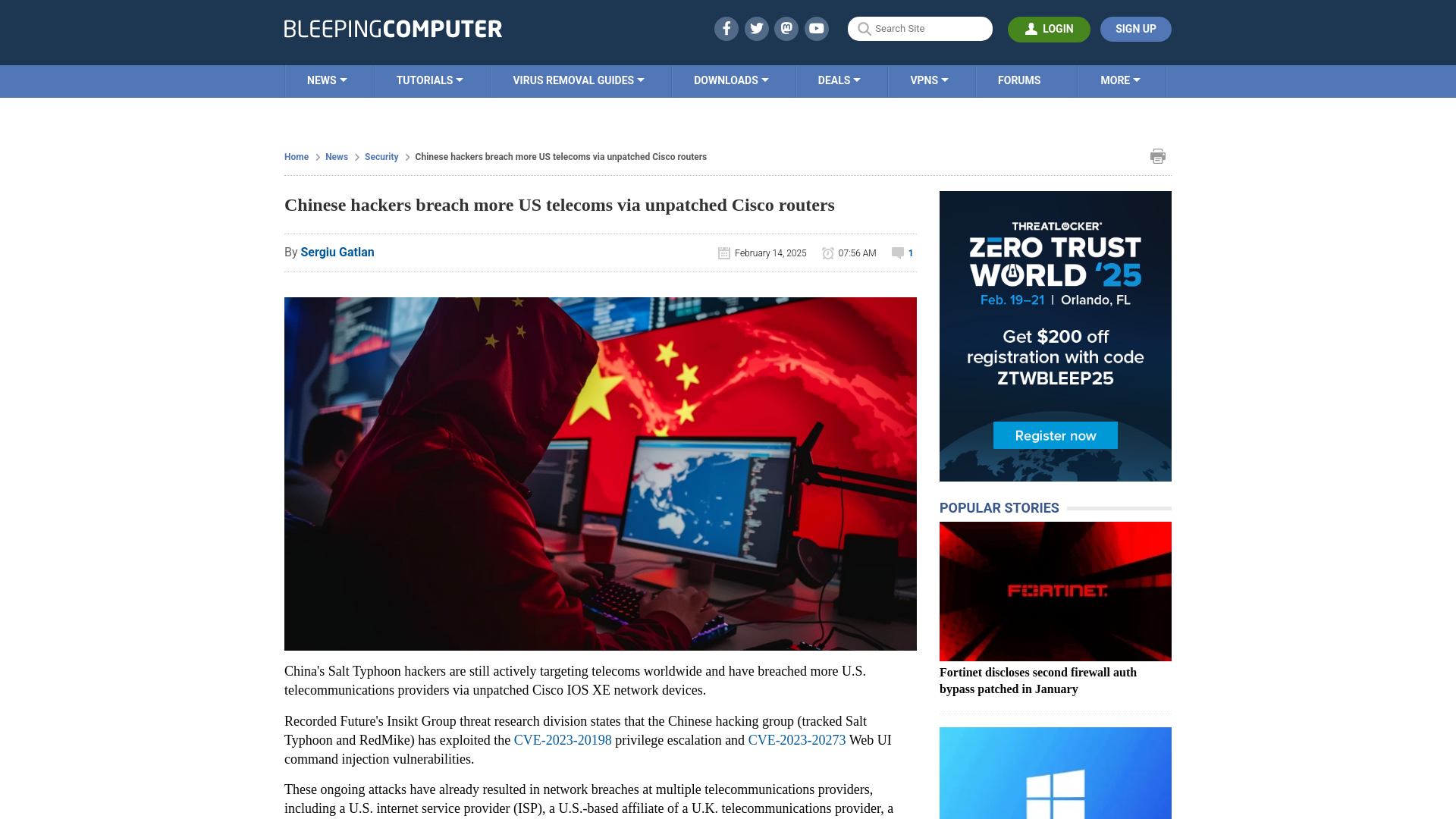Click the BleepingComputer Facebook icon
1456x819 pixels.
(x=726, y=28)
